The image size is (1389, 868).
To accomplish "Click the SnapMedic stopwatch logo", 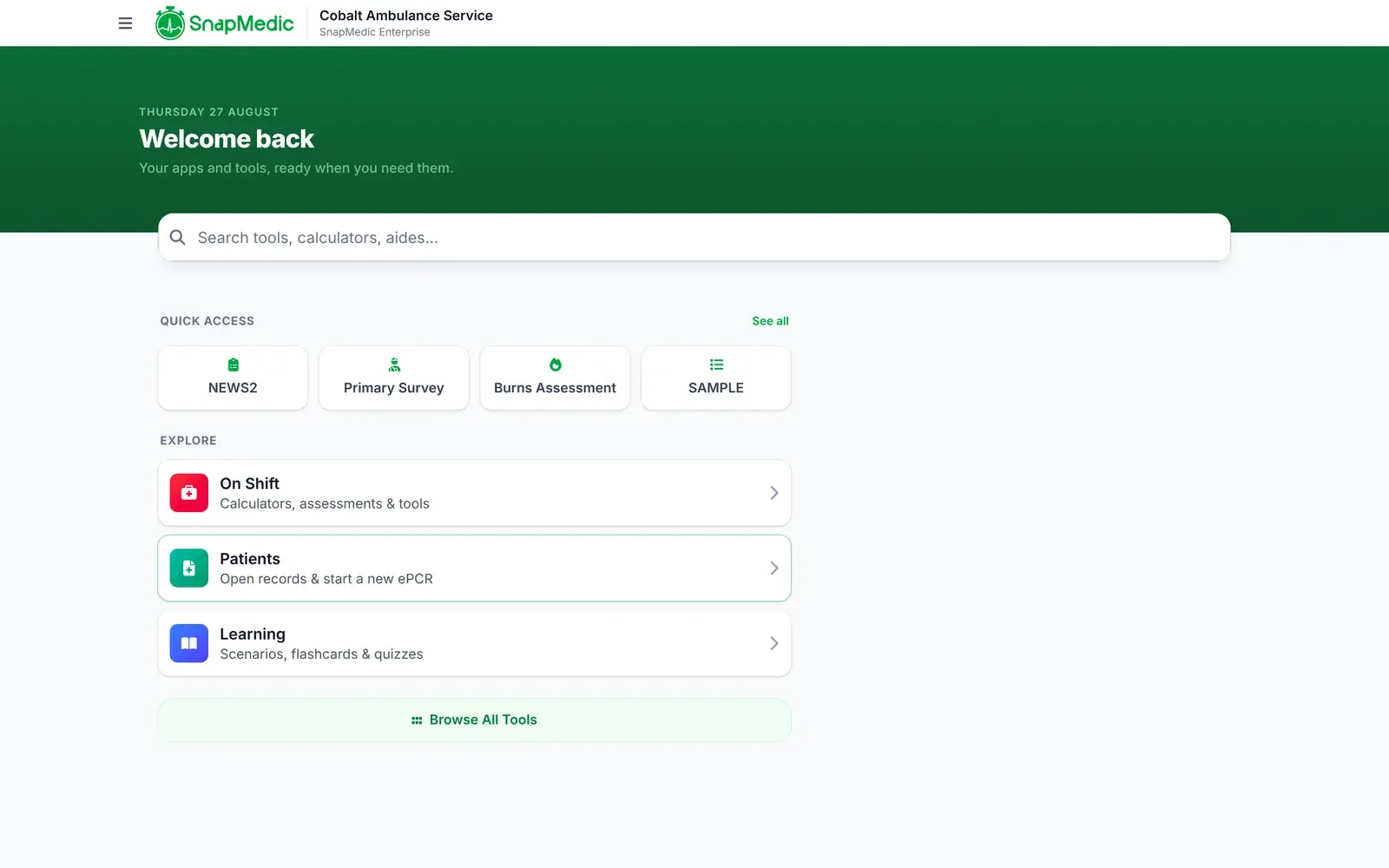I will click(x=170, y=23).
